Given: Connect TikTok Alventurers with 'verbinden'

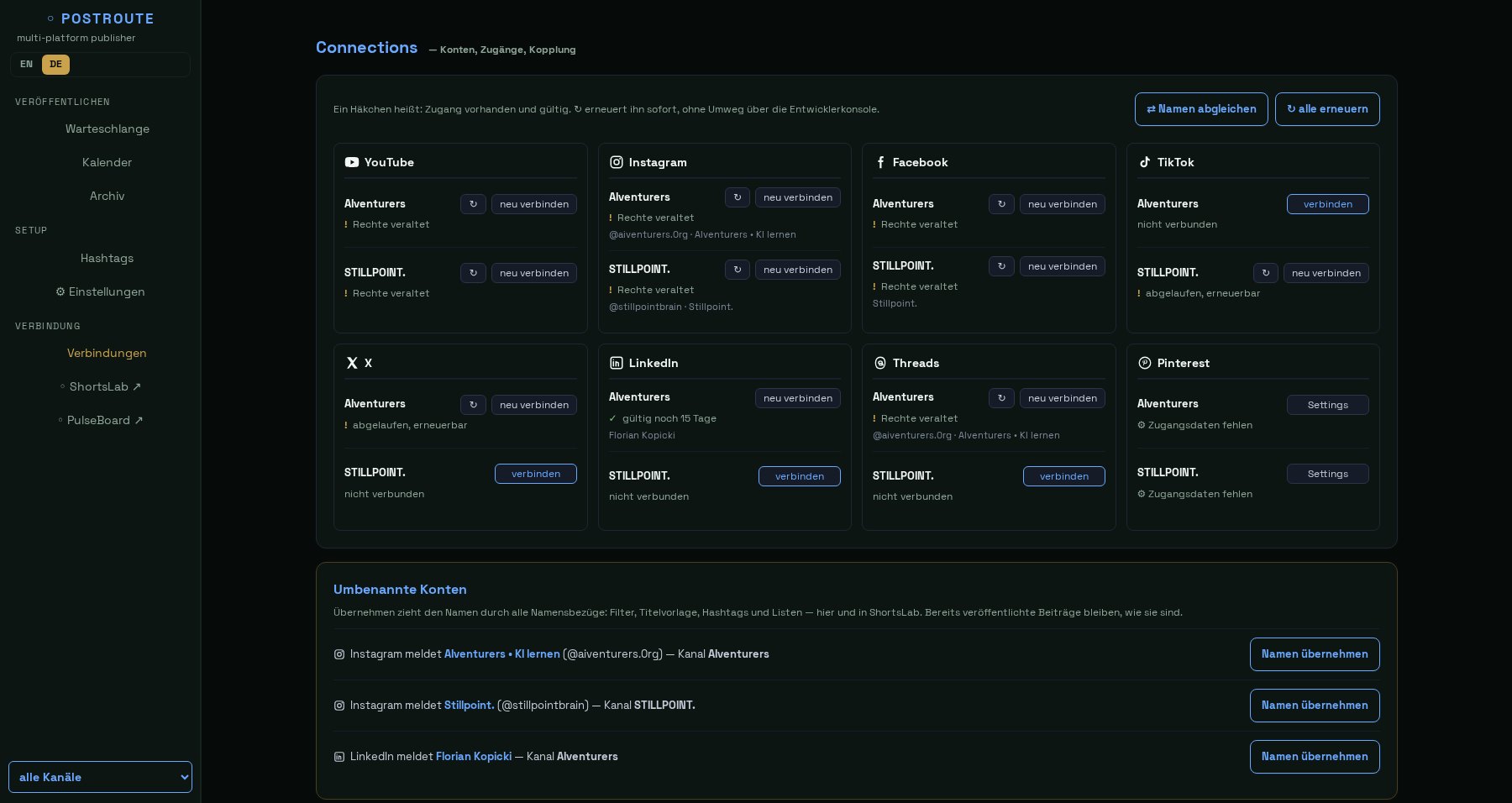Looking at the screenshot, I should 1328,204.
